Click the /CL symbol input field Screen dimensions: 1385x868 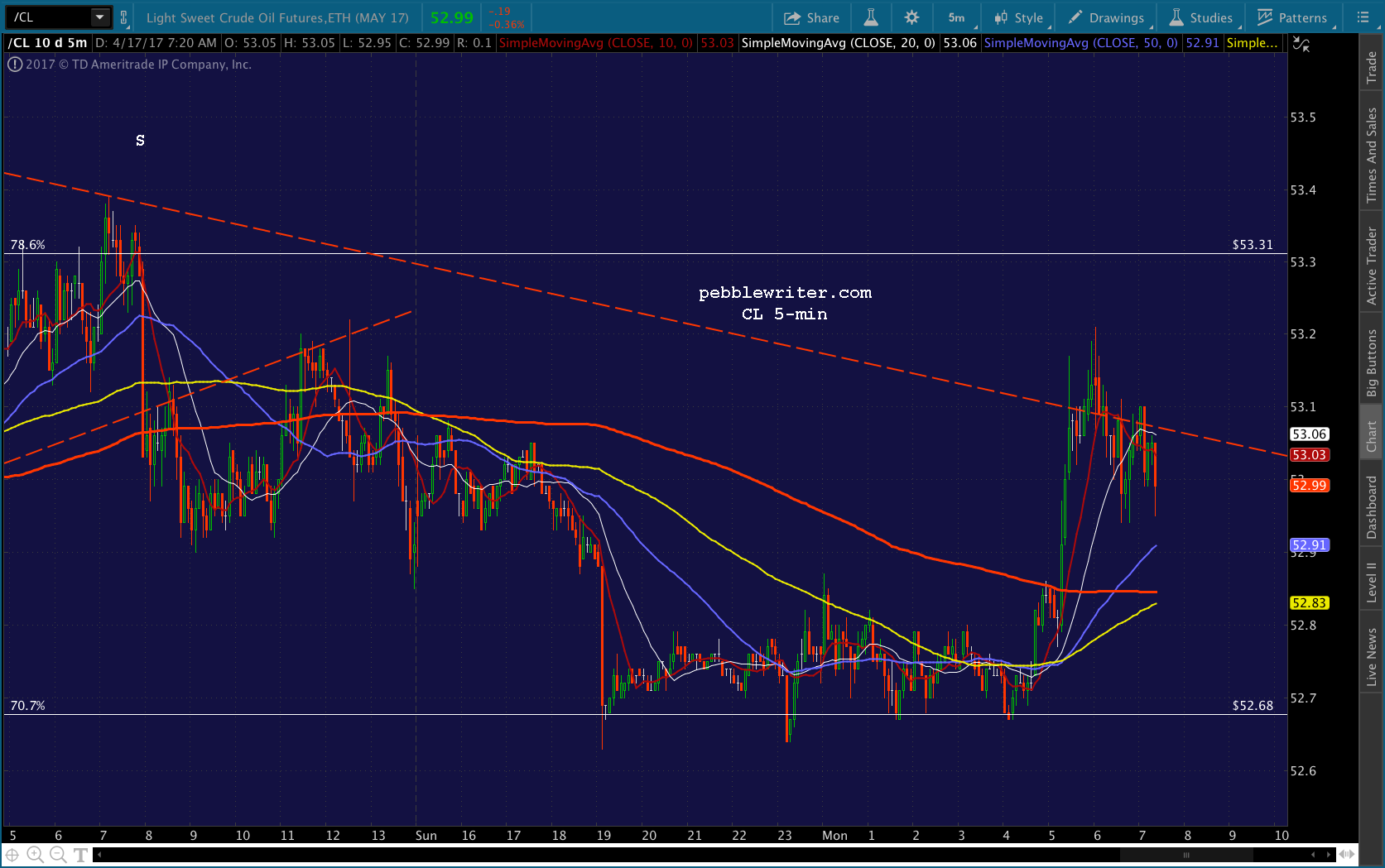(48, 17)
